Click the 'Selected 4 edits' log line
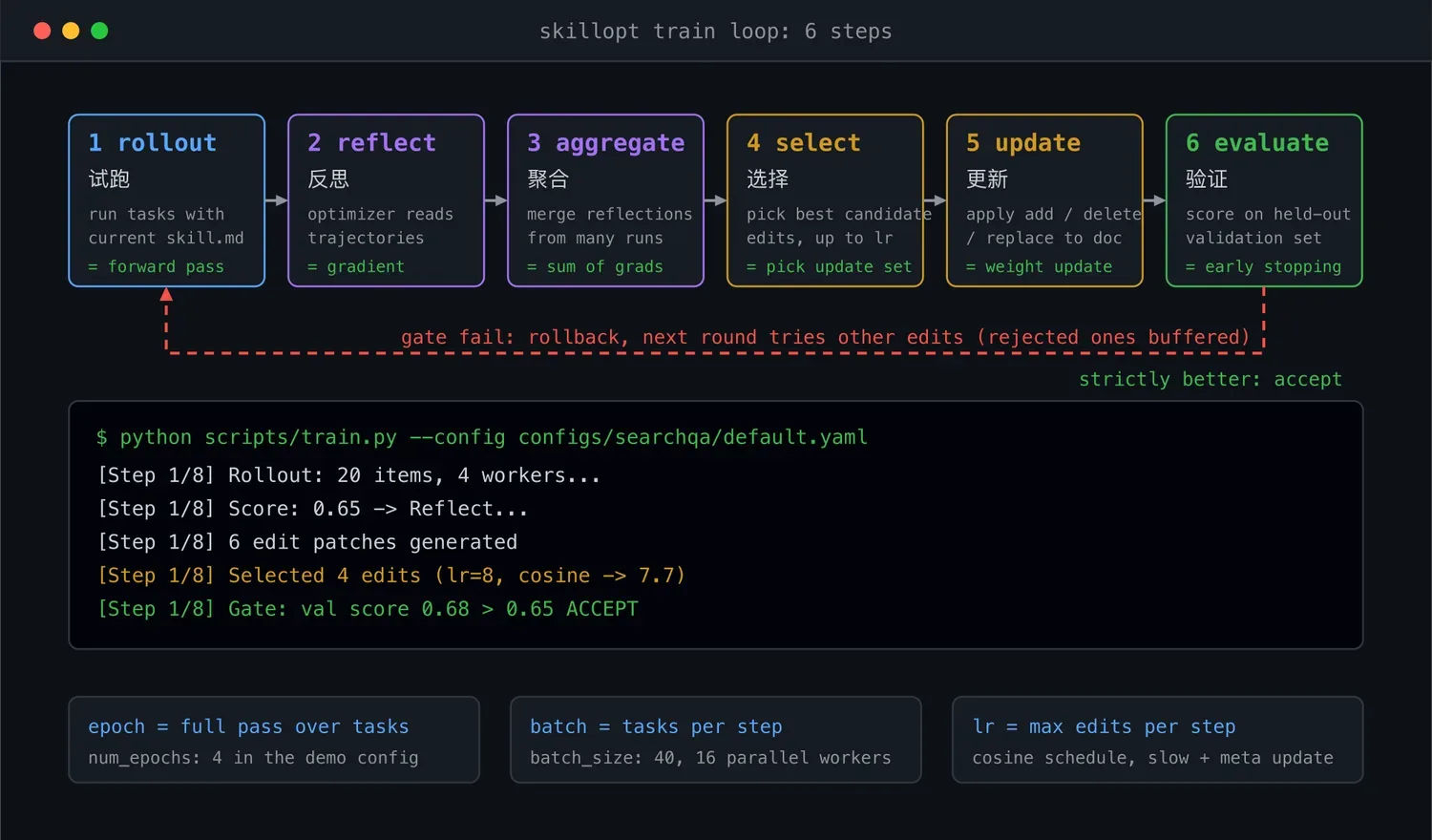 391,576
